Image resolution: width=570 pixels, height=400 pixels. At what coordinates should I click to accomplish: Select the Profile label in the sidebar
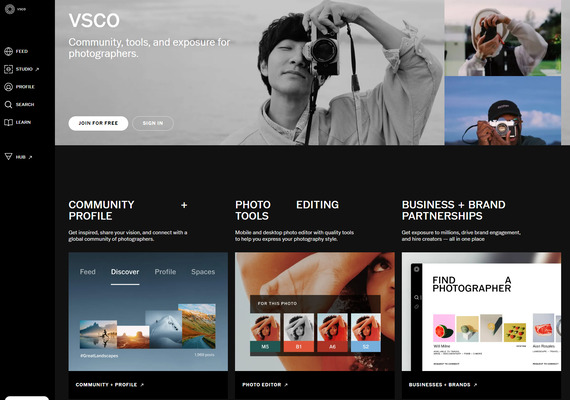(x=25, y=87)
